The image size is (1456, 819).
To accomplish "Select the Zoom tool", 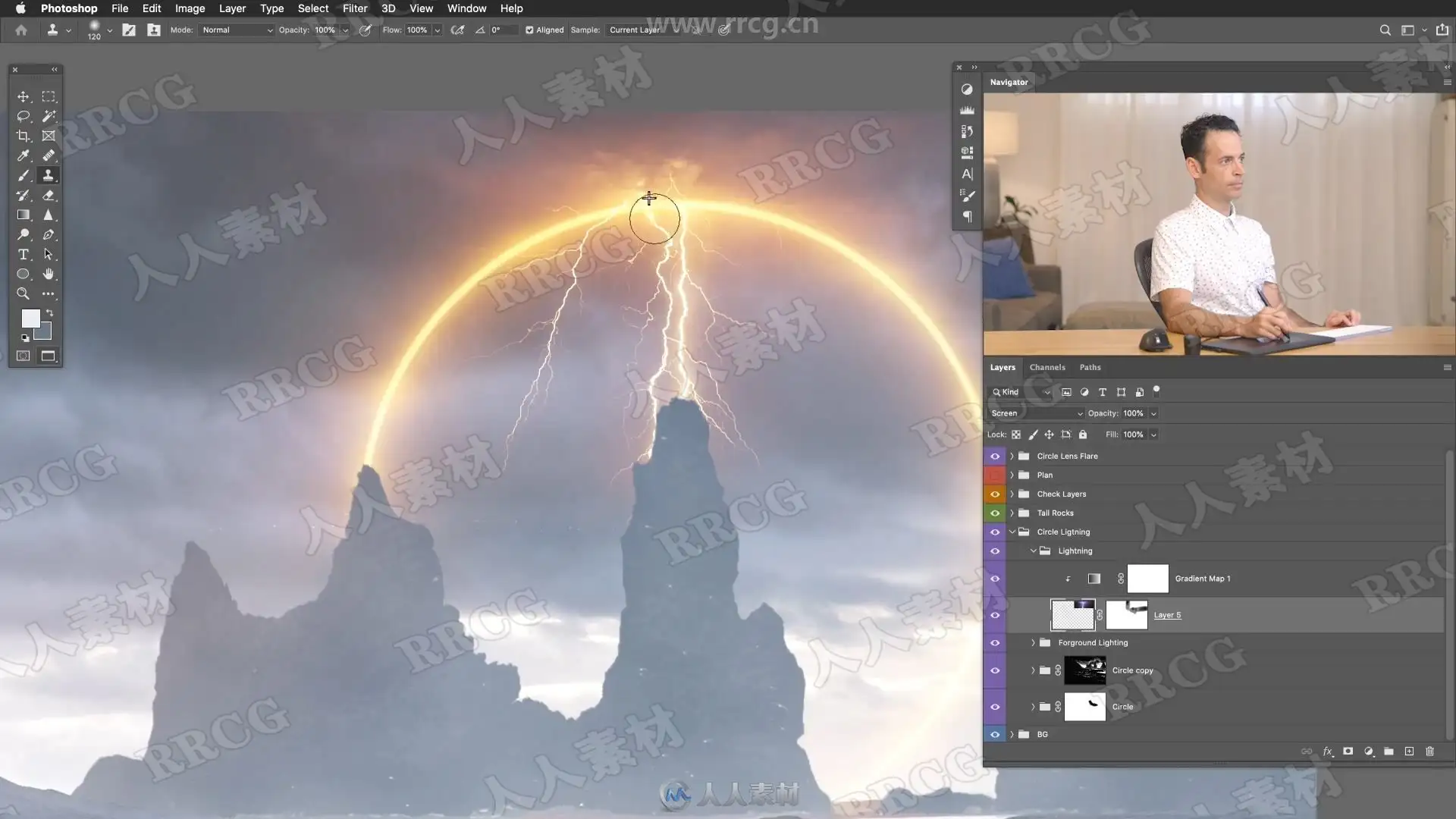I will point(24,294).
